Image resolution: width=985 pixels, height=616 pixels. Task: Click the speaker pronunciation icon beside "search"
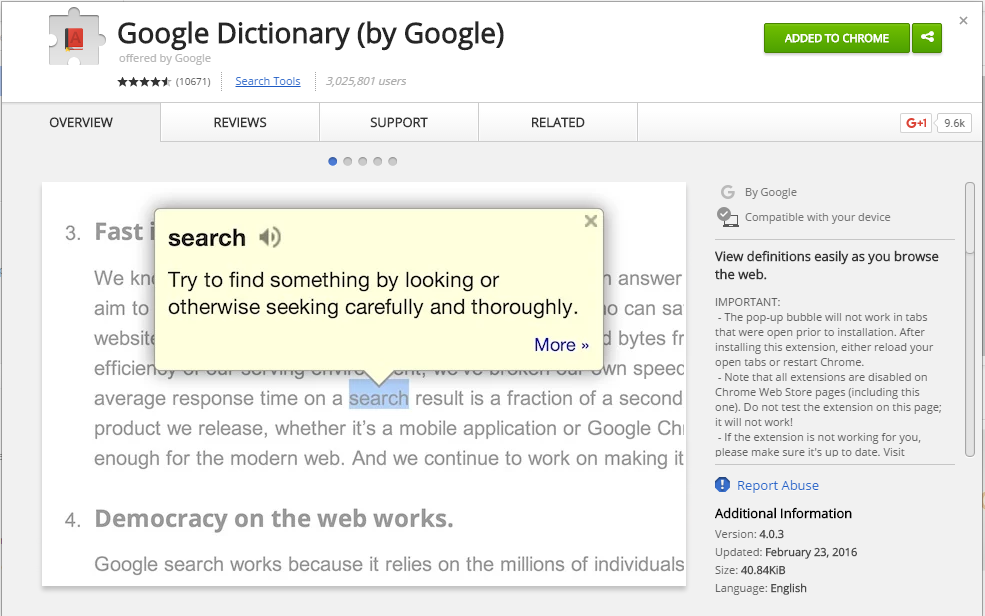[x=269, y=238]
